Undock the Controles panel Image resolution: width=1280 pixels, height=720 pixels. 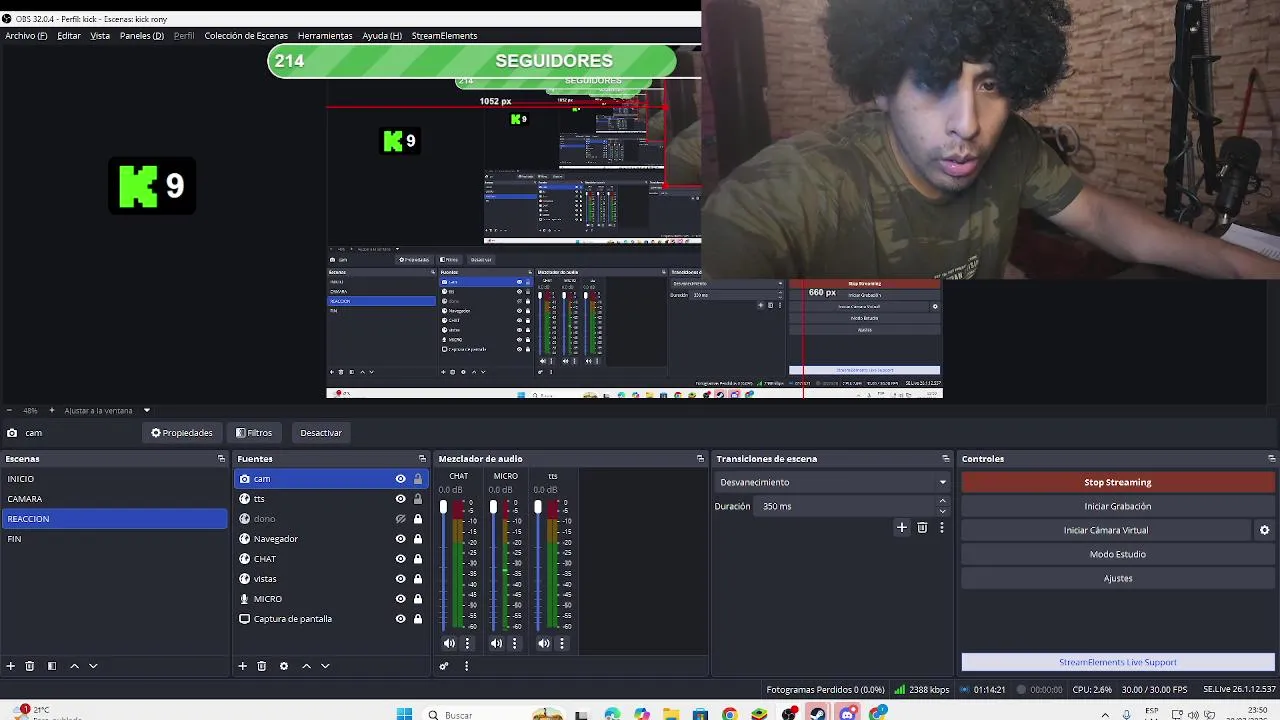coord(1271,459)
